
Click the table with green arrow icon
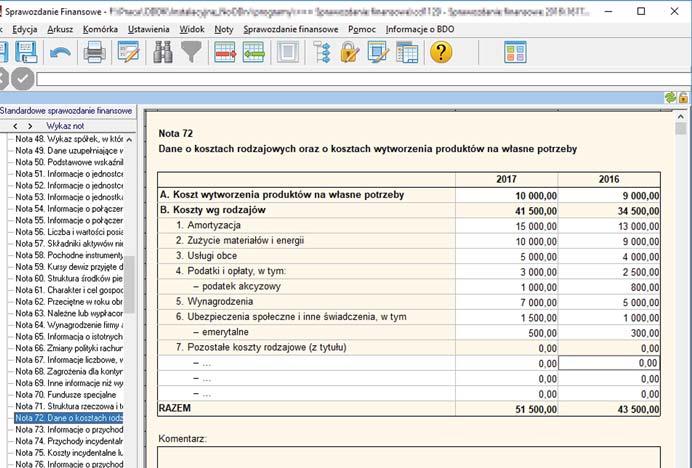click(x=254, y=52)
